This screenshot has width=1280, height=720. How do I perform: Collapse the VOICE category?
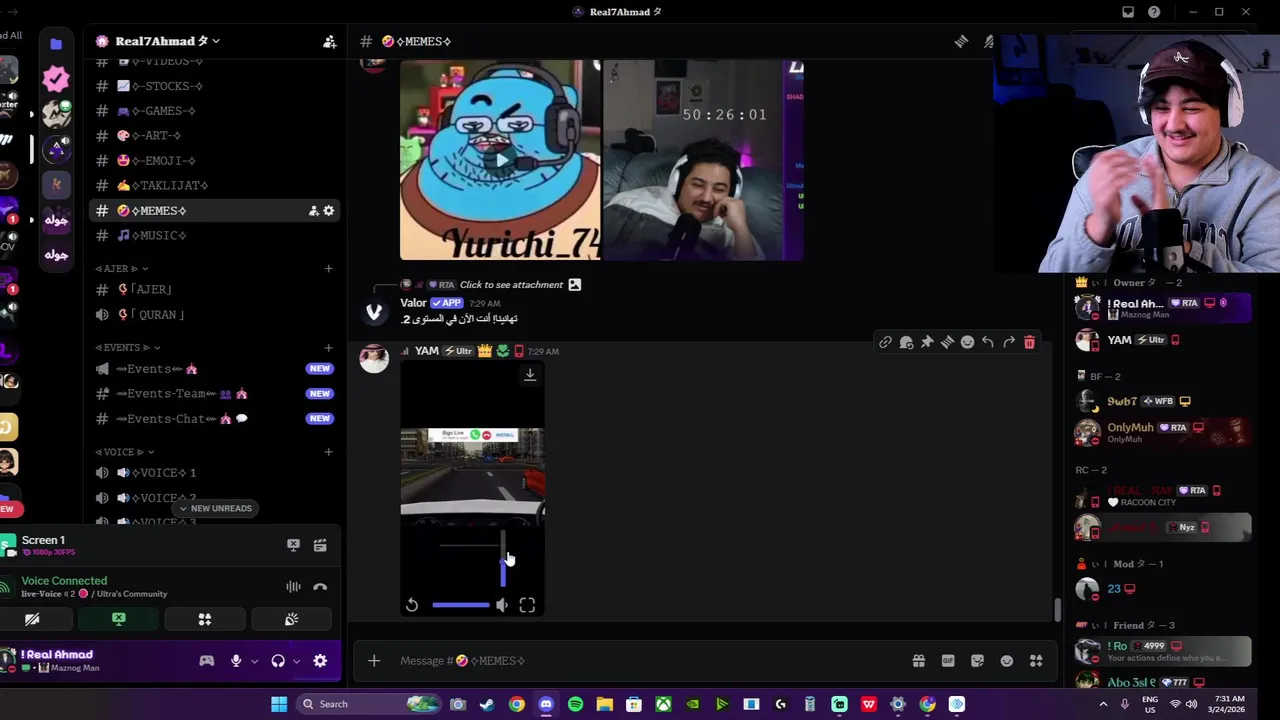click(123, 452)
